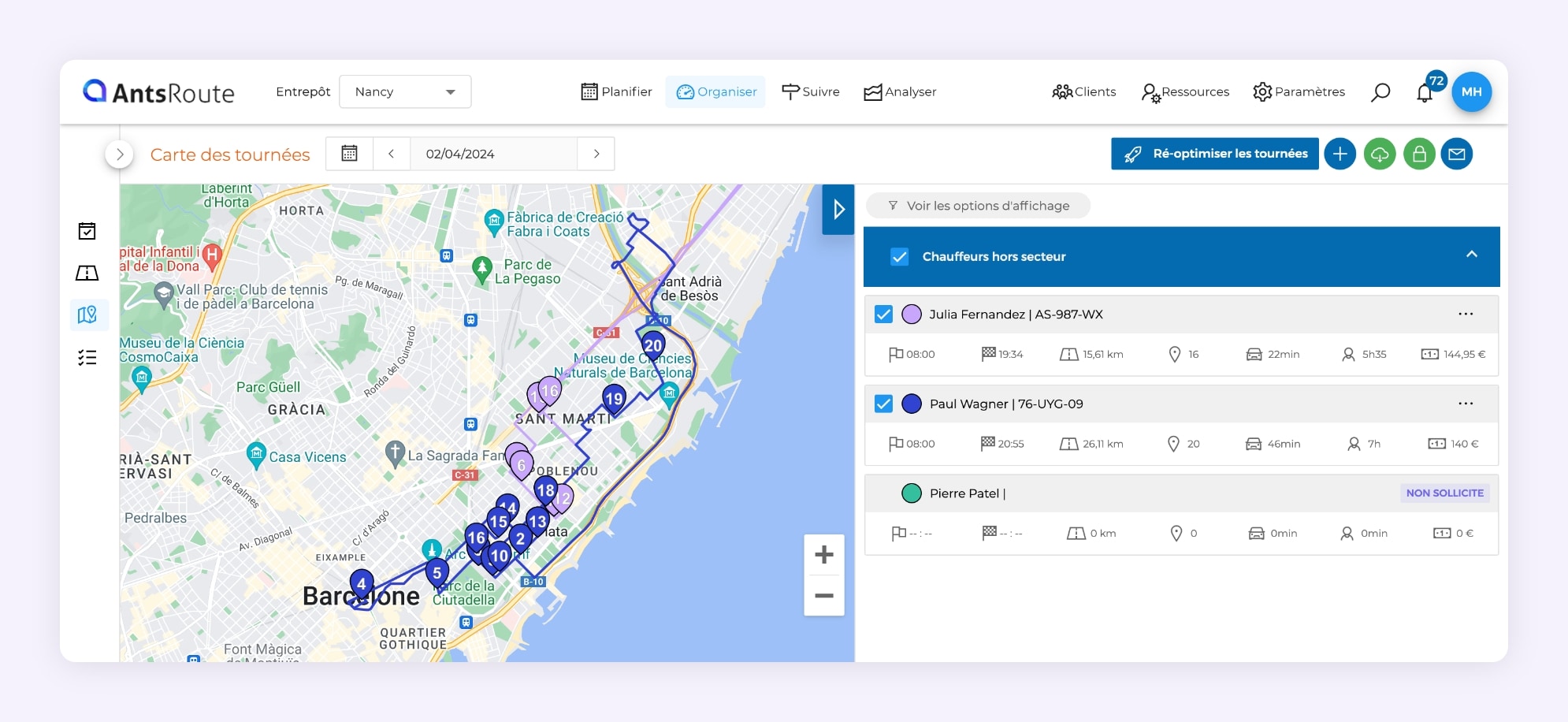Open Paul Wagner's three-dot options menu
Image resolution: width=1568 pixels, height=722 pixels.
click(1466, 403)
